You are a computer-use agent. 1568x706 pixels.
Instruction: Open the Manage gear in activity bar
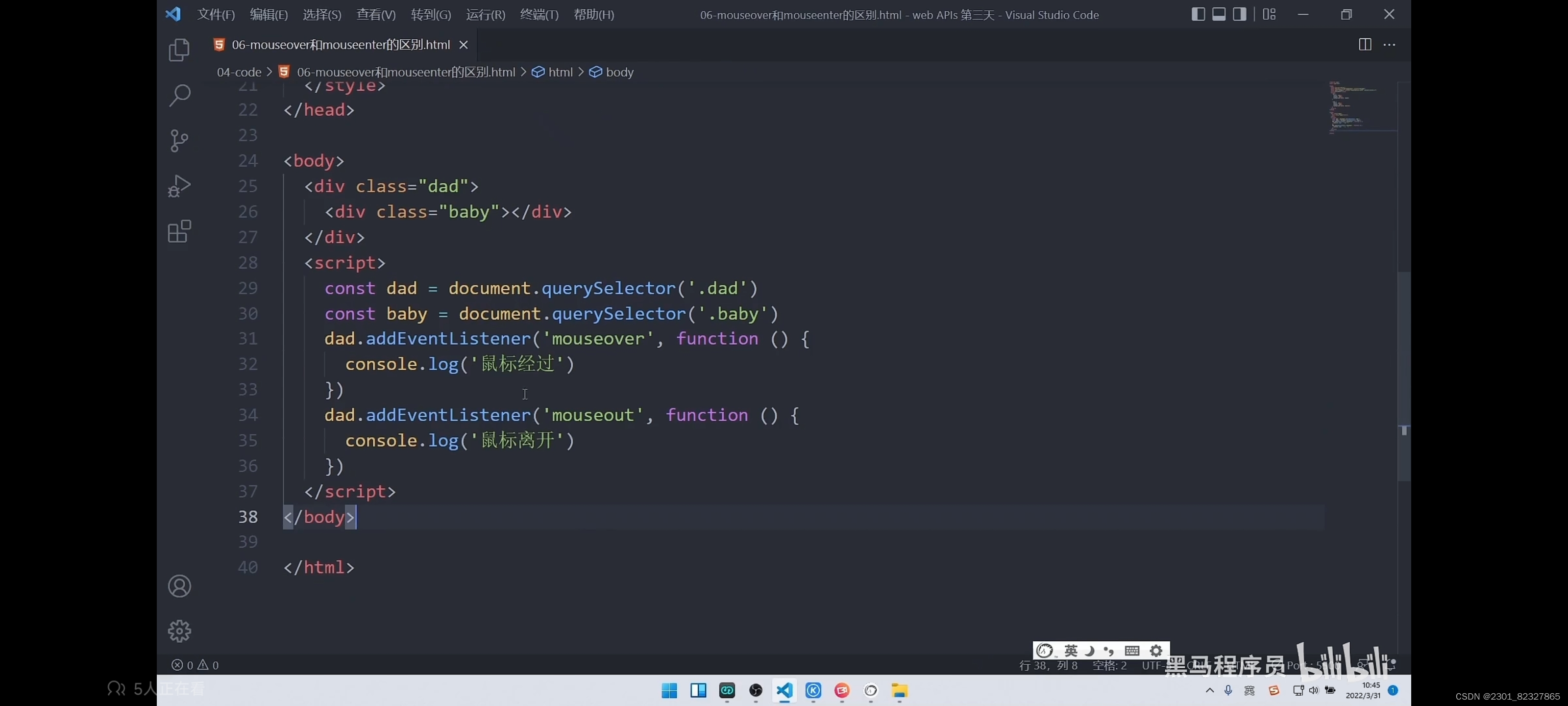(x=179, y=631)
